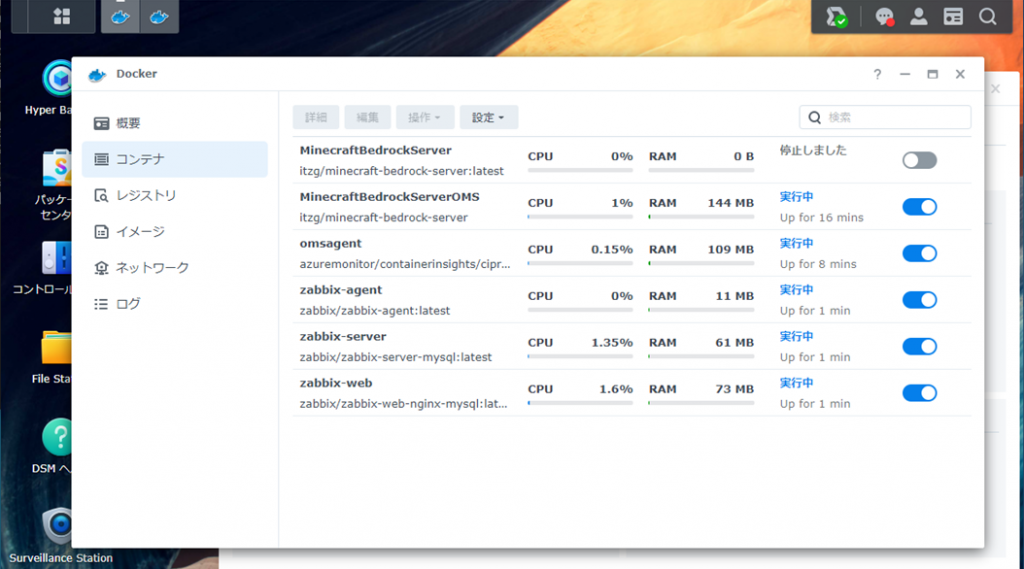This screenshot has height=569, width=1024.
Task: Minimize the Docker window
Action: 904,74
